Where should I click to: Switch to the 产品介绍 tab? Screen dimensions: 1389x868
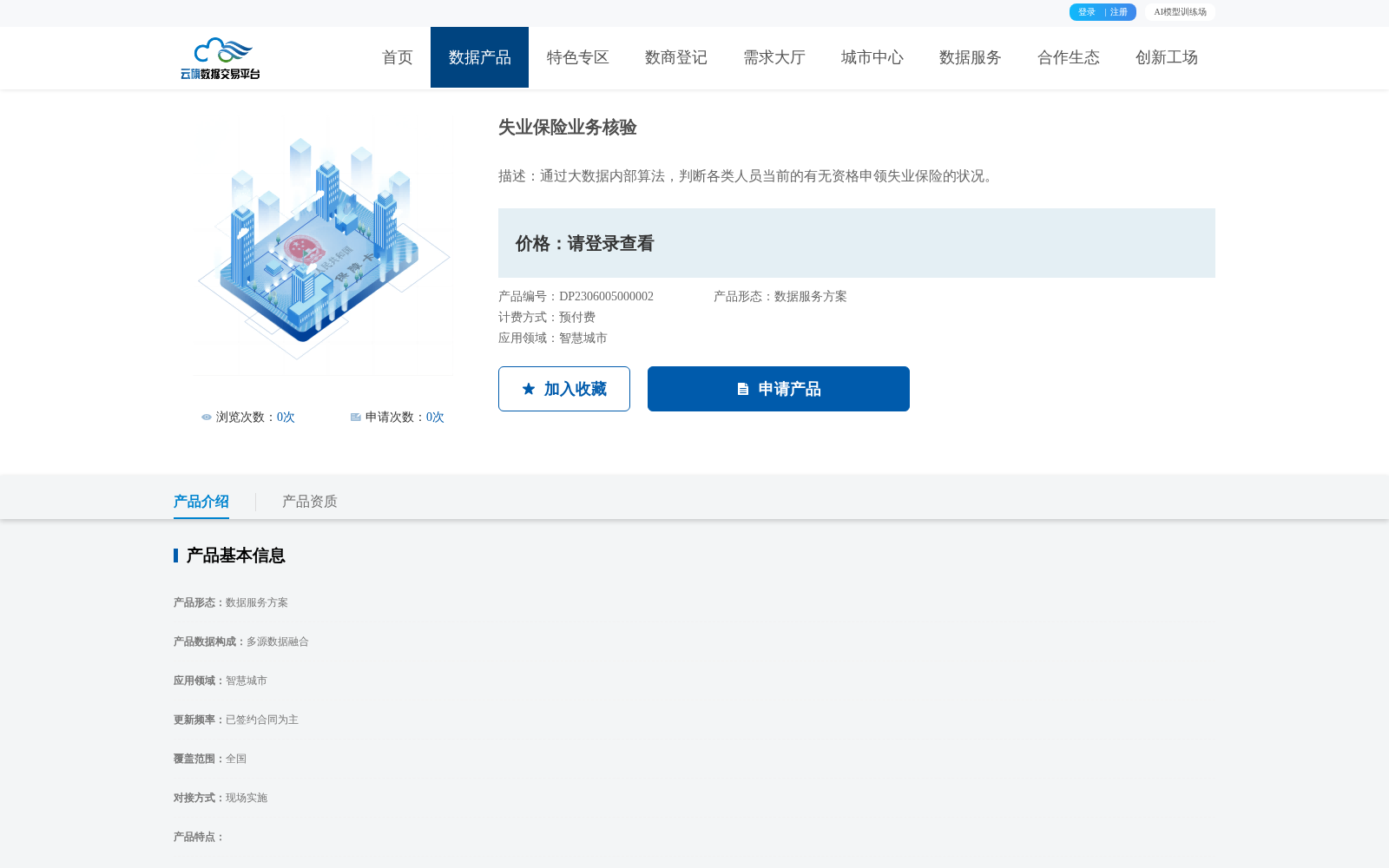(201, 502)
